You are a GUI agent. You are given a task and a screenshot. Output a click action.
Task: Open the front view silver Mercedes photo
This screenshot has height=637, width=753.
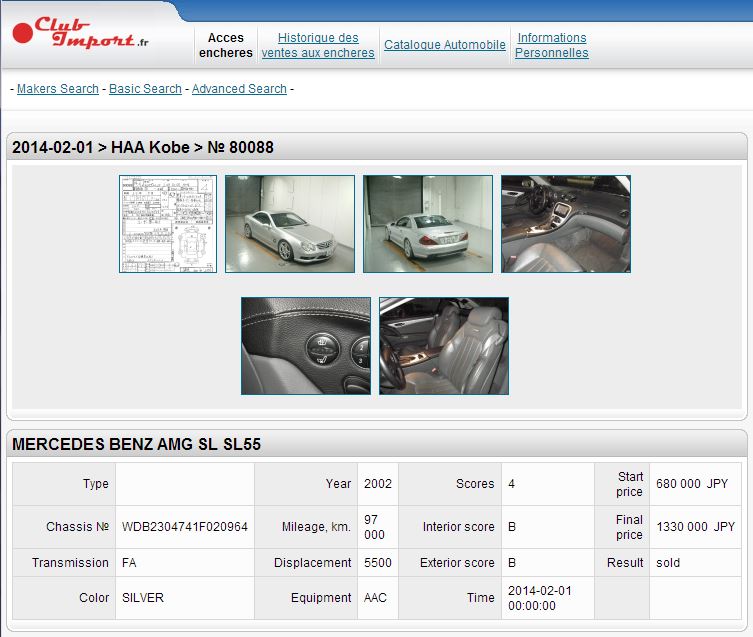pyautogui.click(x=290, y=224)
